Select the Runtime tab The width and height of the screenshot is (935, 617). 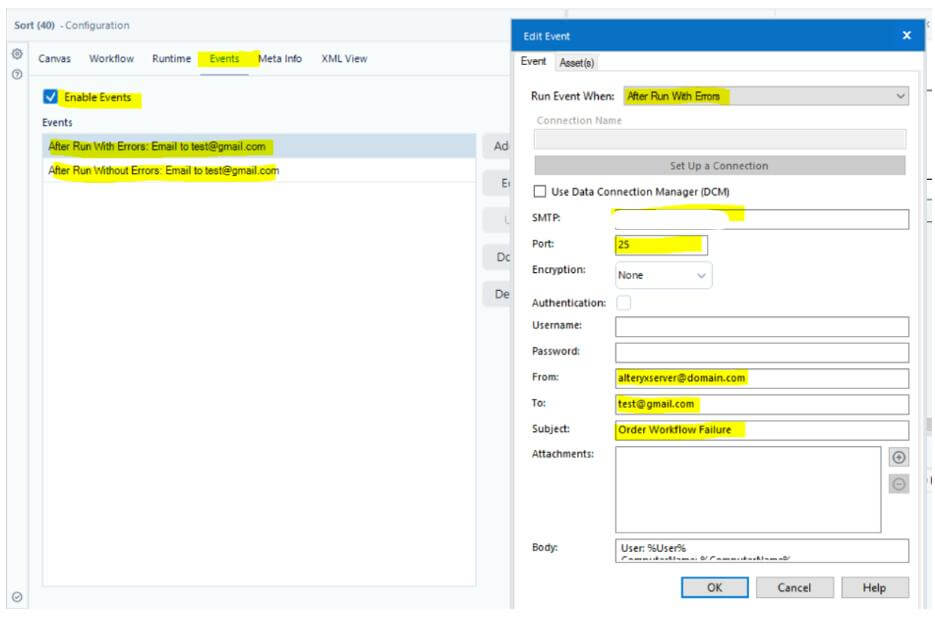coord(172,58)
